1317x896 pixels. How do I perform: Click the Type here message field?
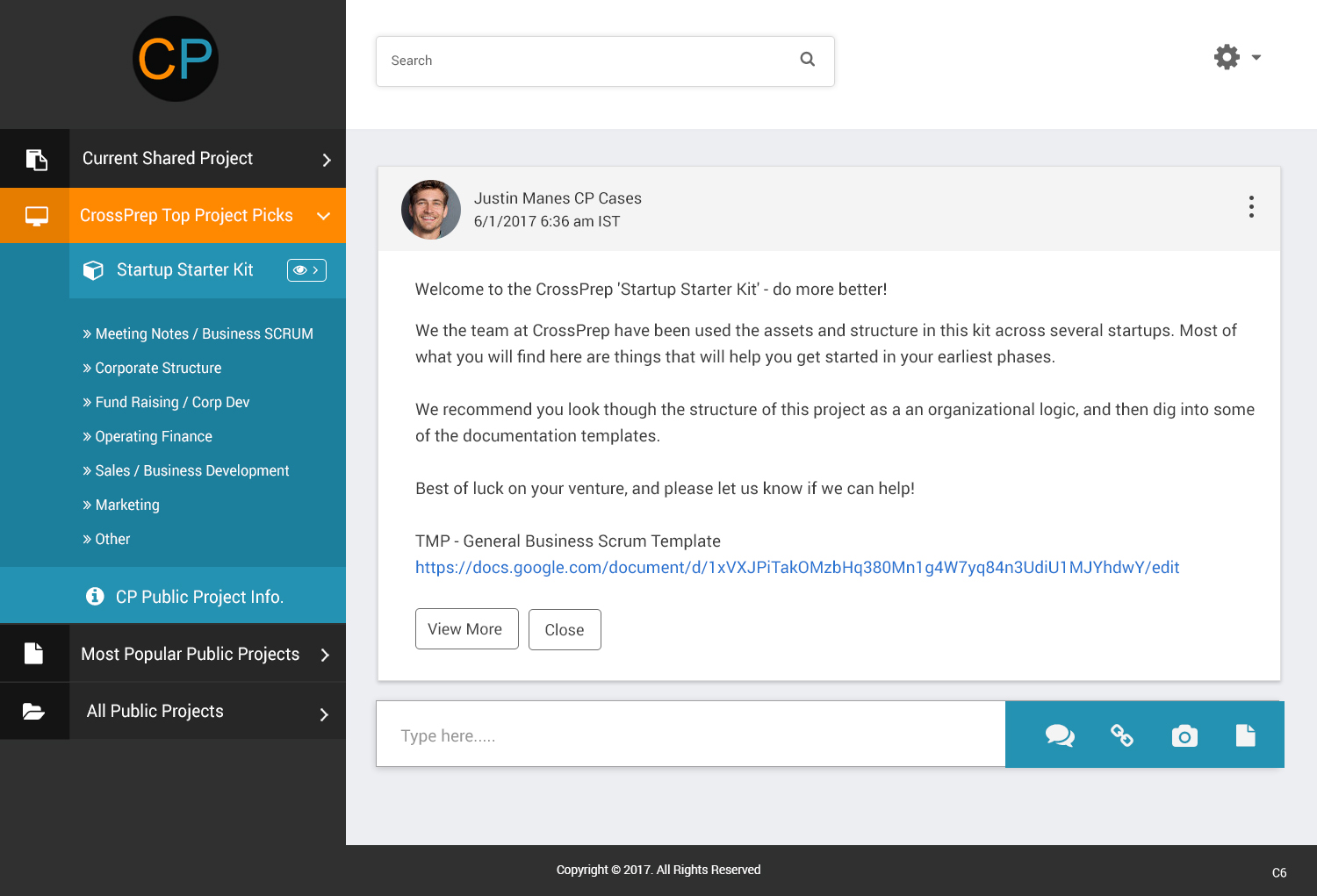click(x=691, y=735)
